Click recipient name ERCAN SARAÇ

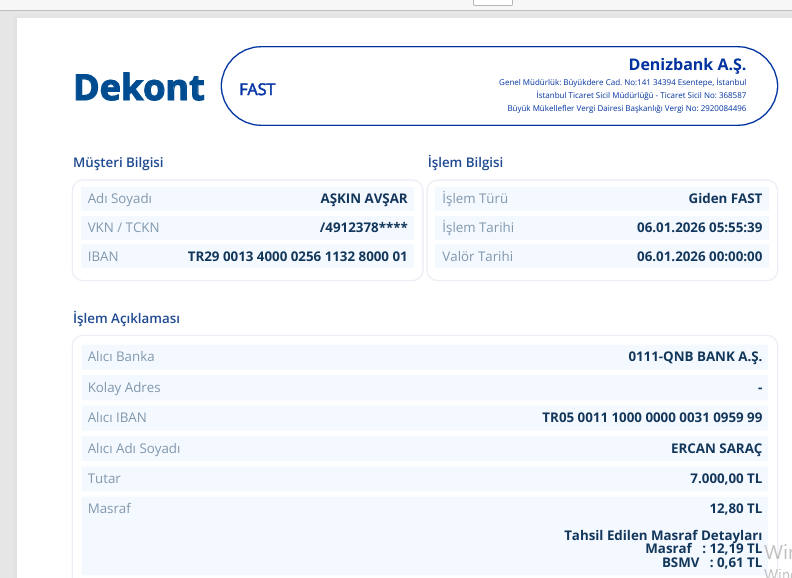click(716, 448)
